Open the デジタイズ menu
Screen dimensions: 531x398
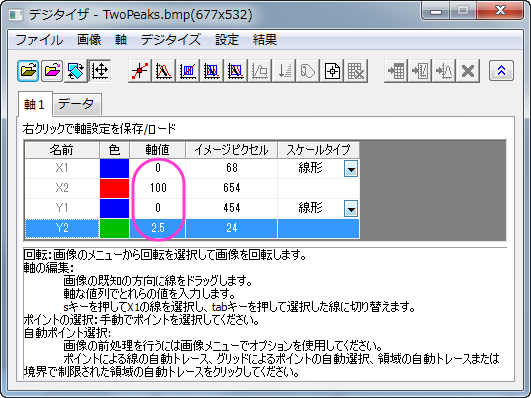[x=171, y=40]
